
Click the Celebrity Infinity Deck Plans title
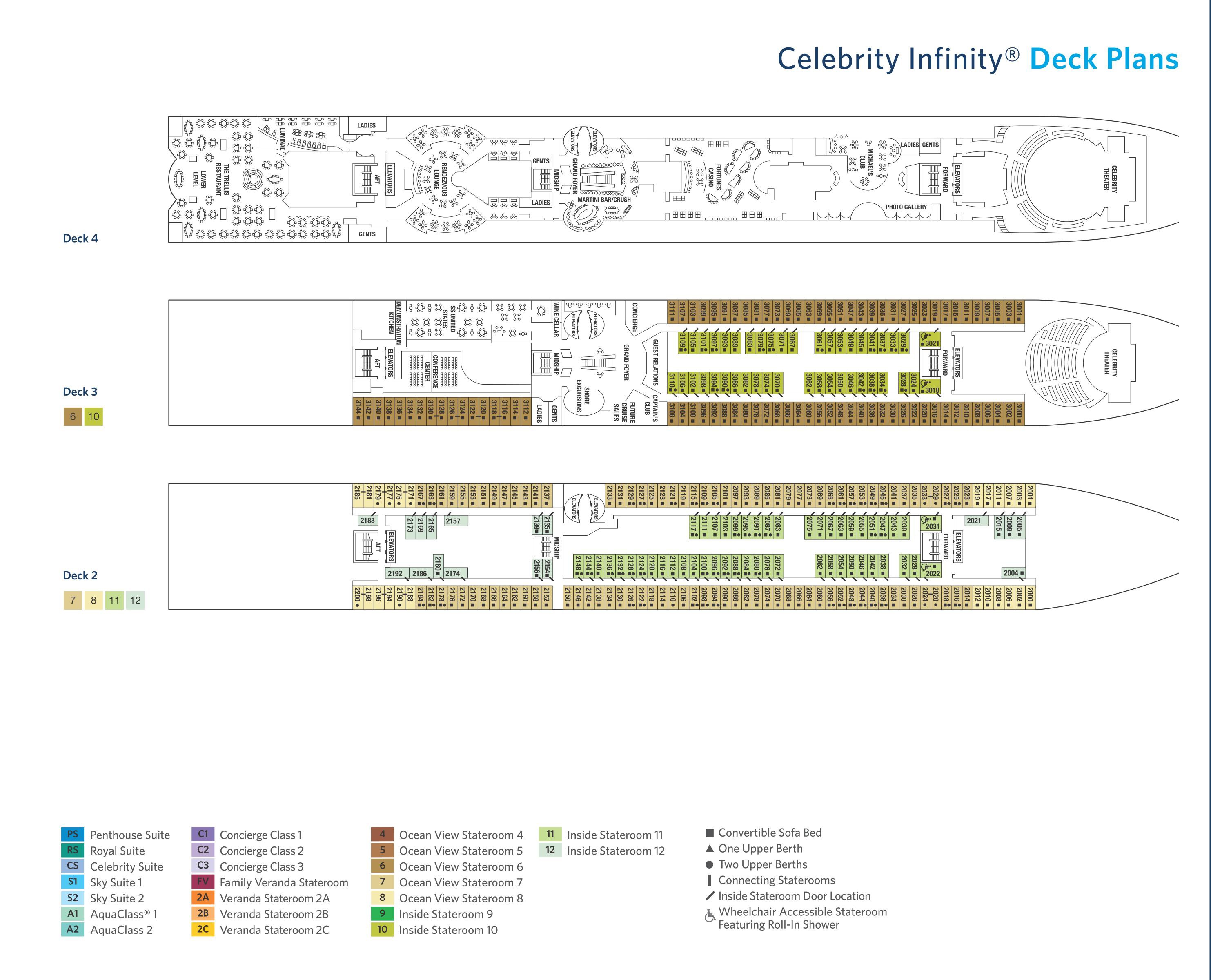coord(978,59)
